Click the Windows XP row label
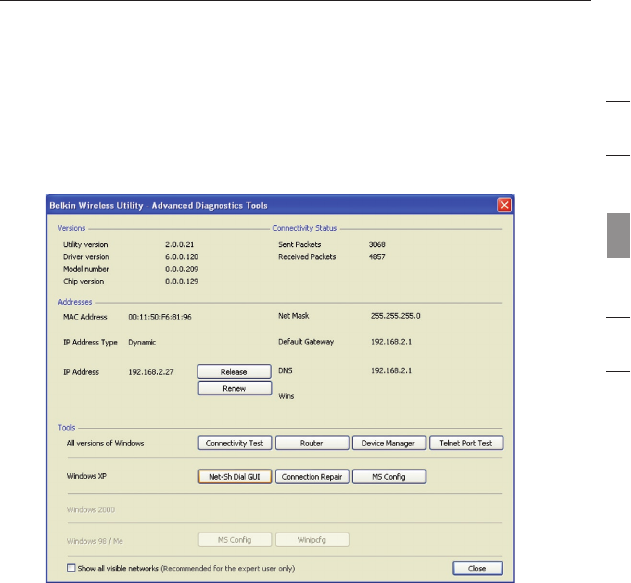 click(87, 476)
